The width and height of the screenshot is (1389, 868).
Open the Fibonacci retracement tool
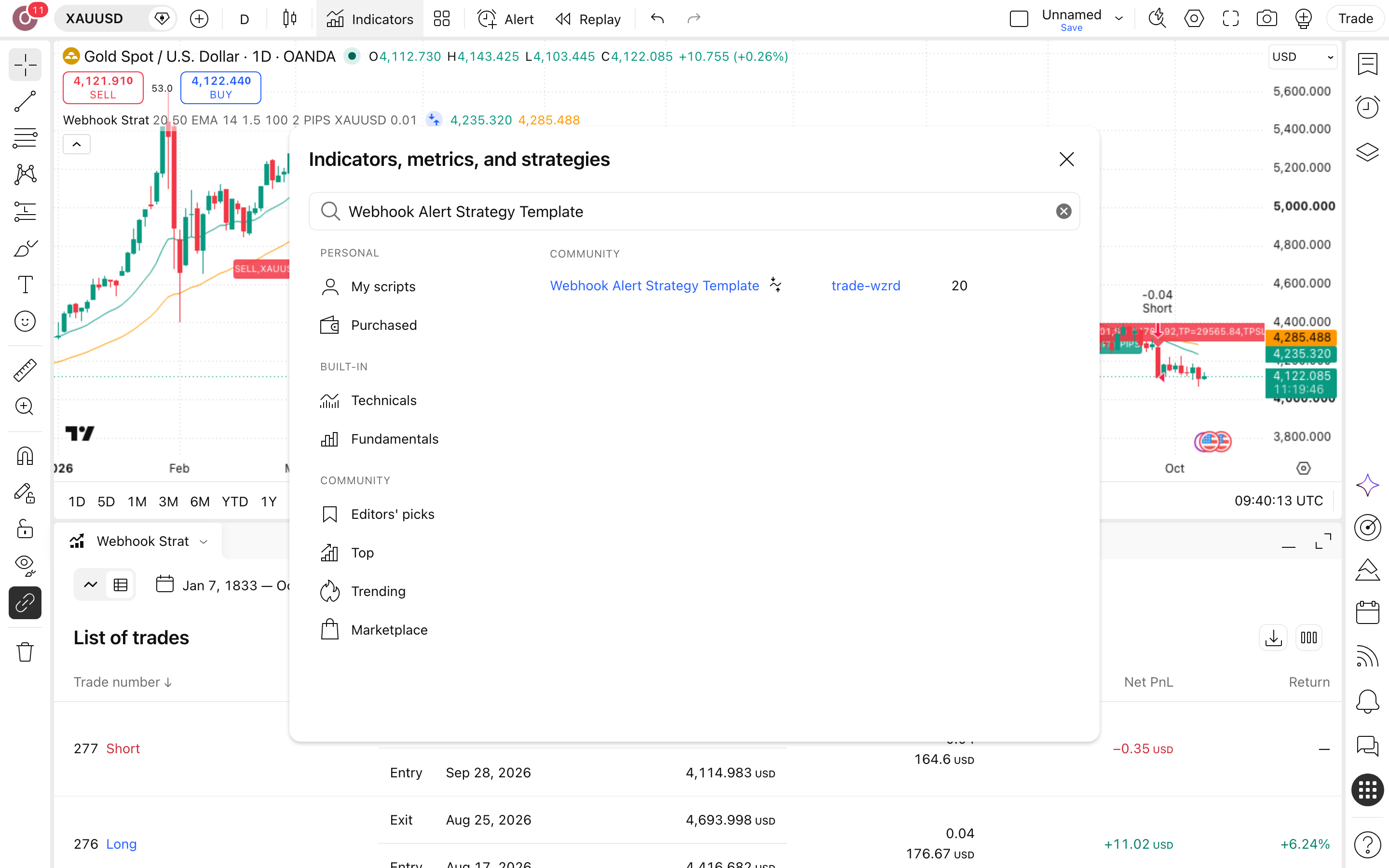coord(25,138)
